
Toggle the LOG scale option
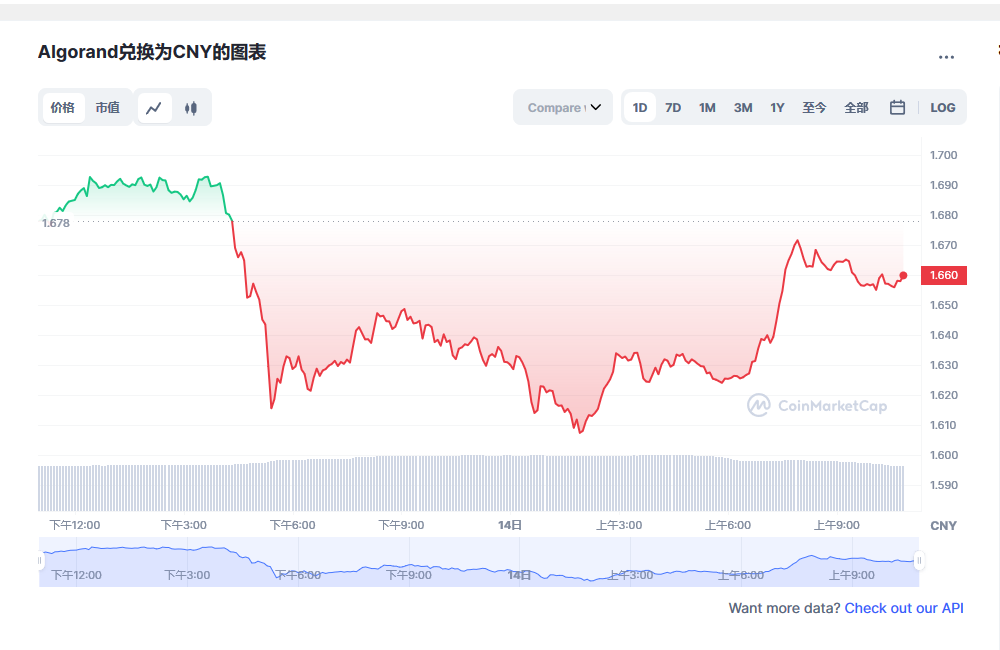pyautogui.click(x=943, y=108)
